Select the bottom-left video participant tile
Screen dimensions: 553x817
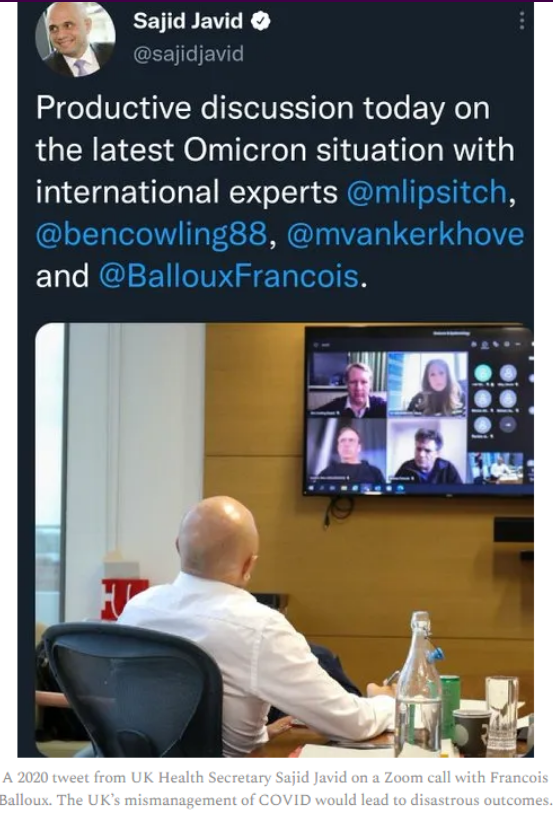347,450
